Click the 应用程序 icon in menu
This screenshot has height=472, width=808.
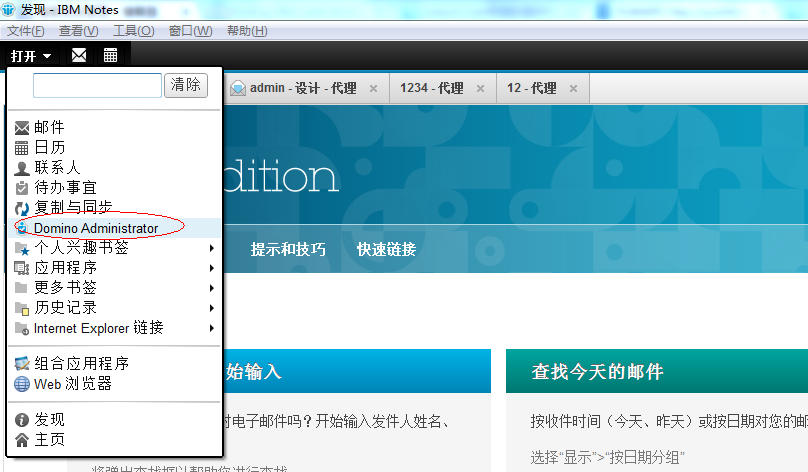point(22,268)
